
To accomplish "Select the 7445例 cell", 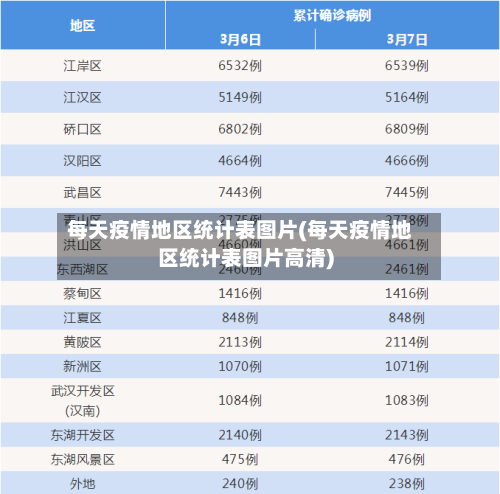I will tap(407, 192).
